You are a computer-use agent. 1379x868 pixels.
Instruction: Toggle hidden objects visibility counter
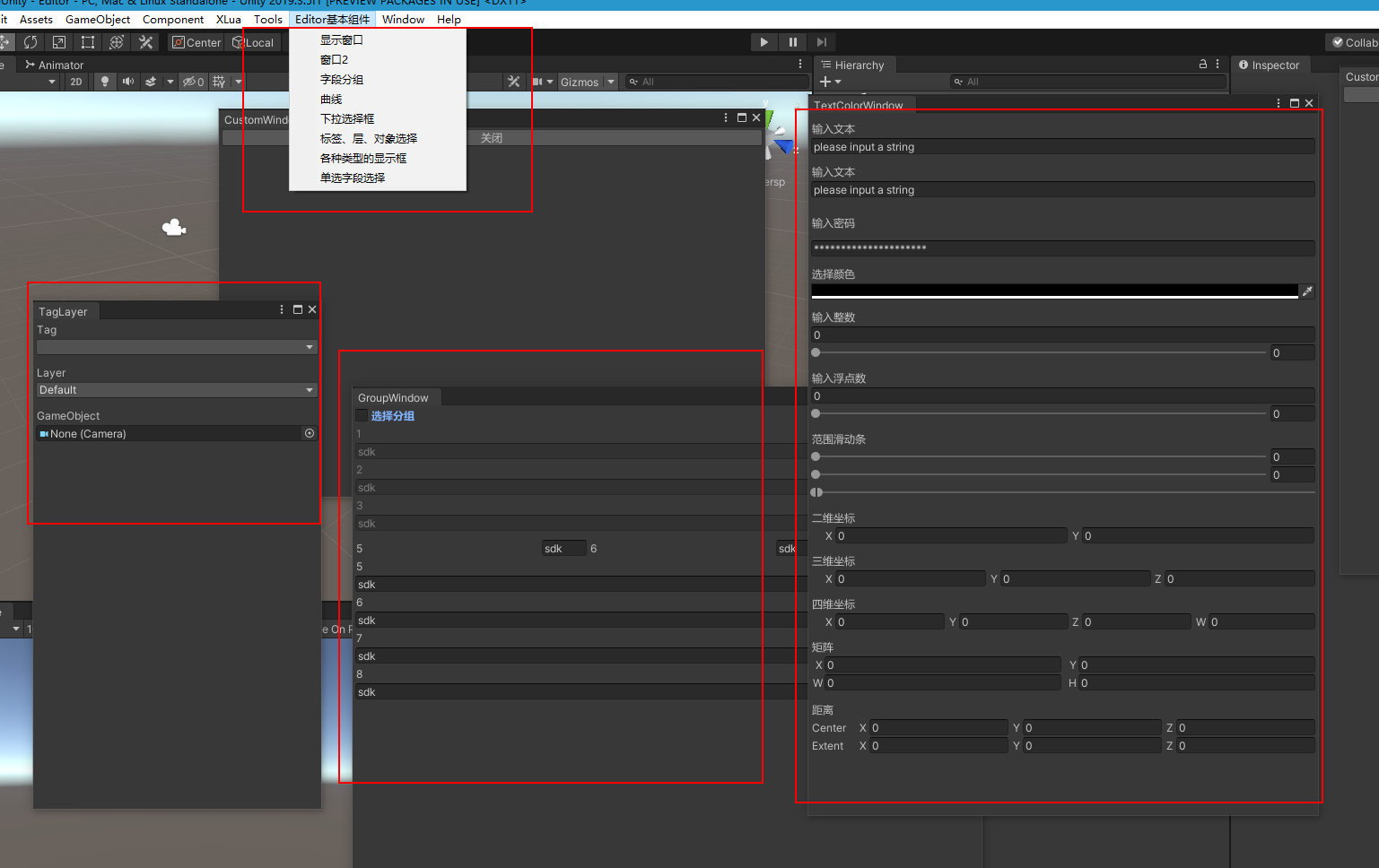[194, 82]
